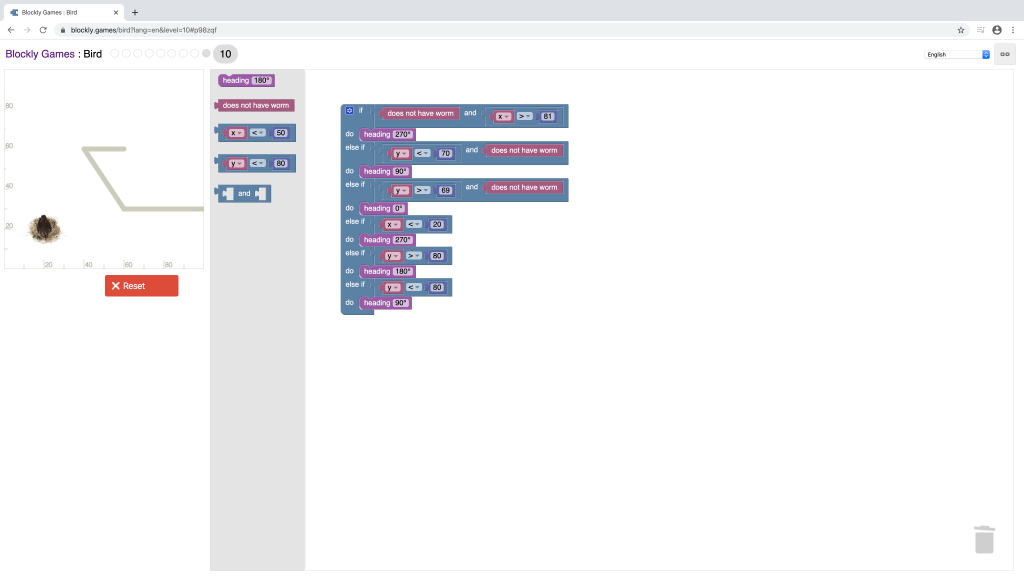Go to the first level circle
Screen dimensions: 1024x576
pos(114,54)
